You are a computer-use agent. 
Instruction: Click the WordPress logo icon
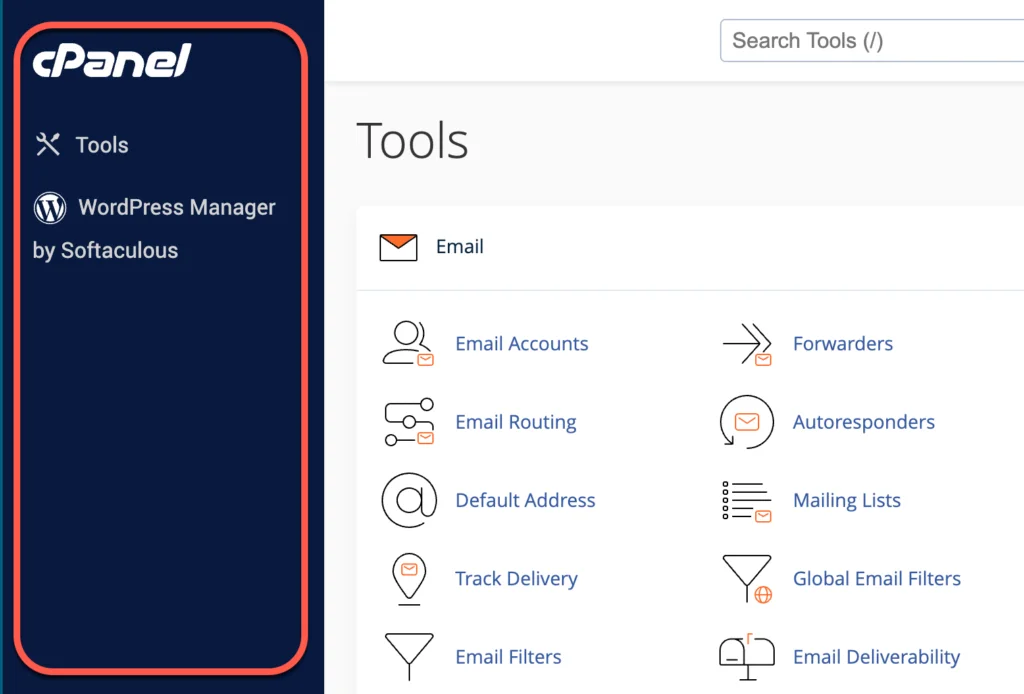click(50, 208)
